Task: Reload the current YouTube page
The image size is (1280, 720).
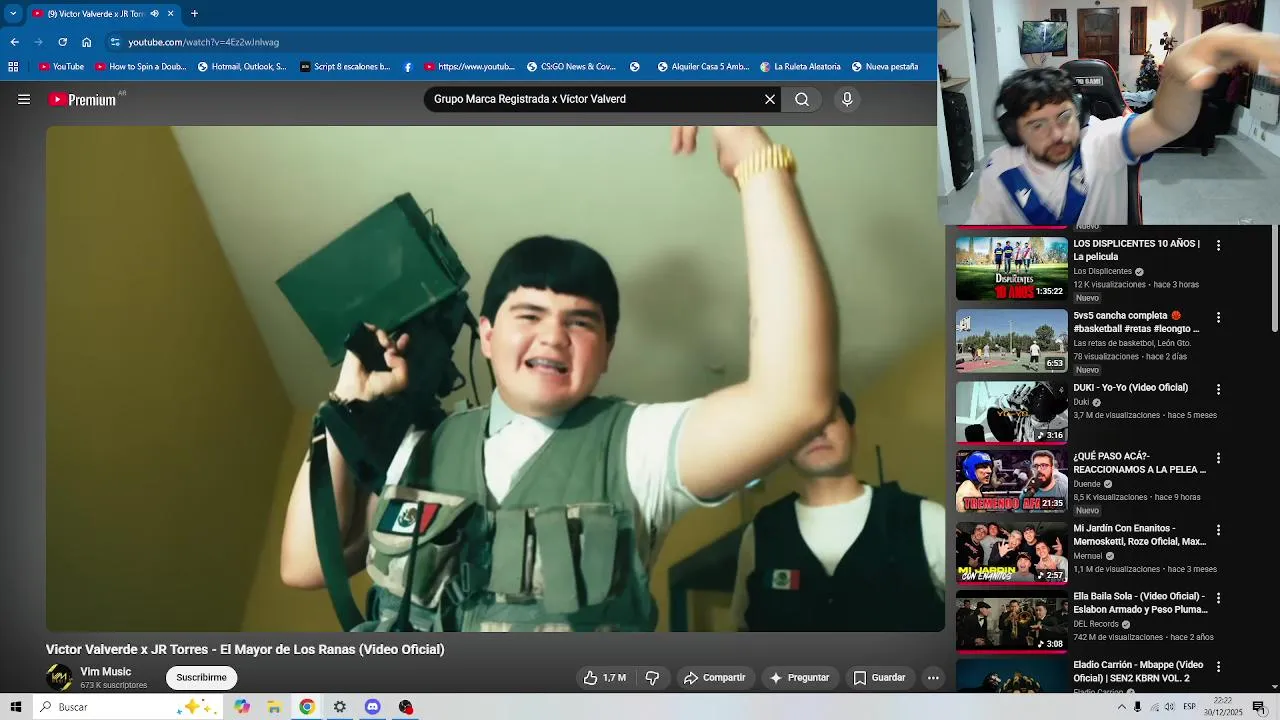Action: pos(62,42)
